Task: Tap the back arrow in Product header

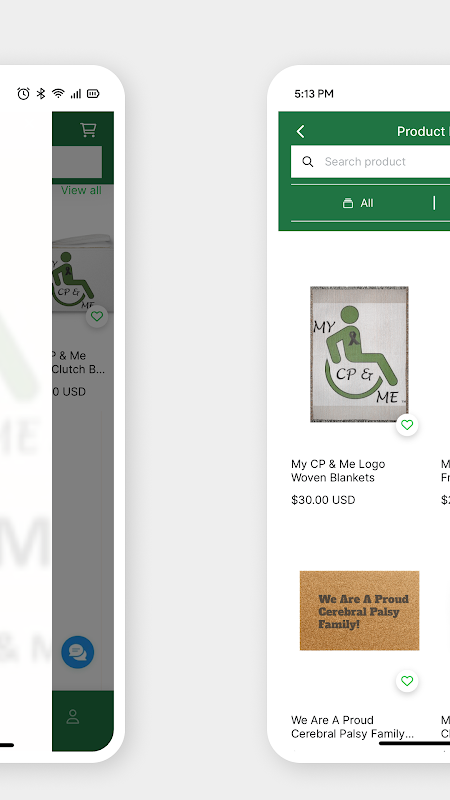Action: [301, 131]
